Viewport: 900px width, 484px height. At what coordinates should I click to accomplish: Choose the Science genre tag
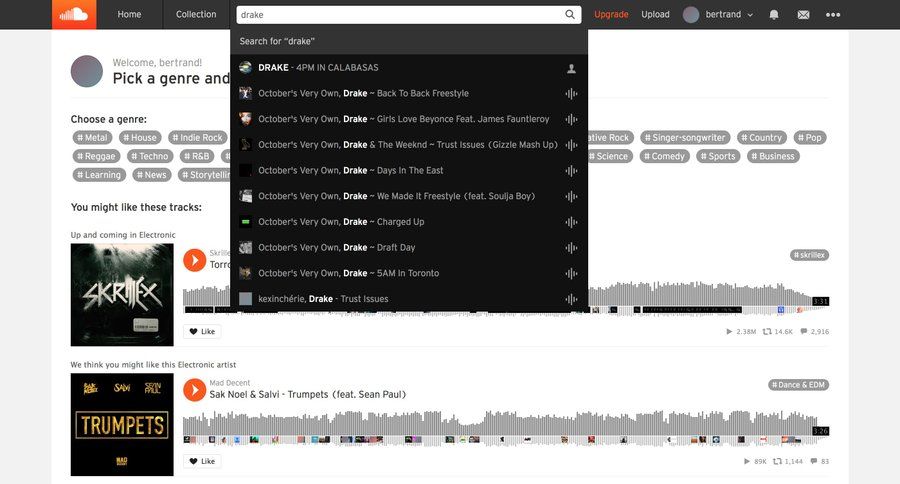coord(610,156)
